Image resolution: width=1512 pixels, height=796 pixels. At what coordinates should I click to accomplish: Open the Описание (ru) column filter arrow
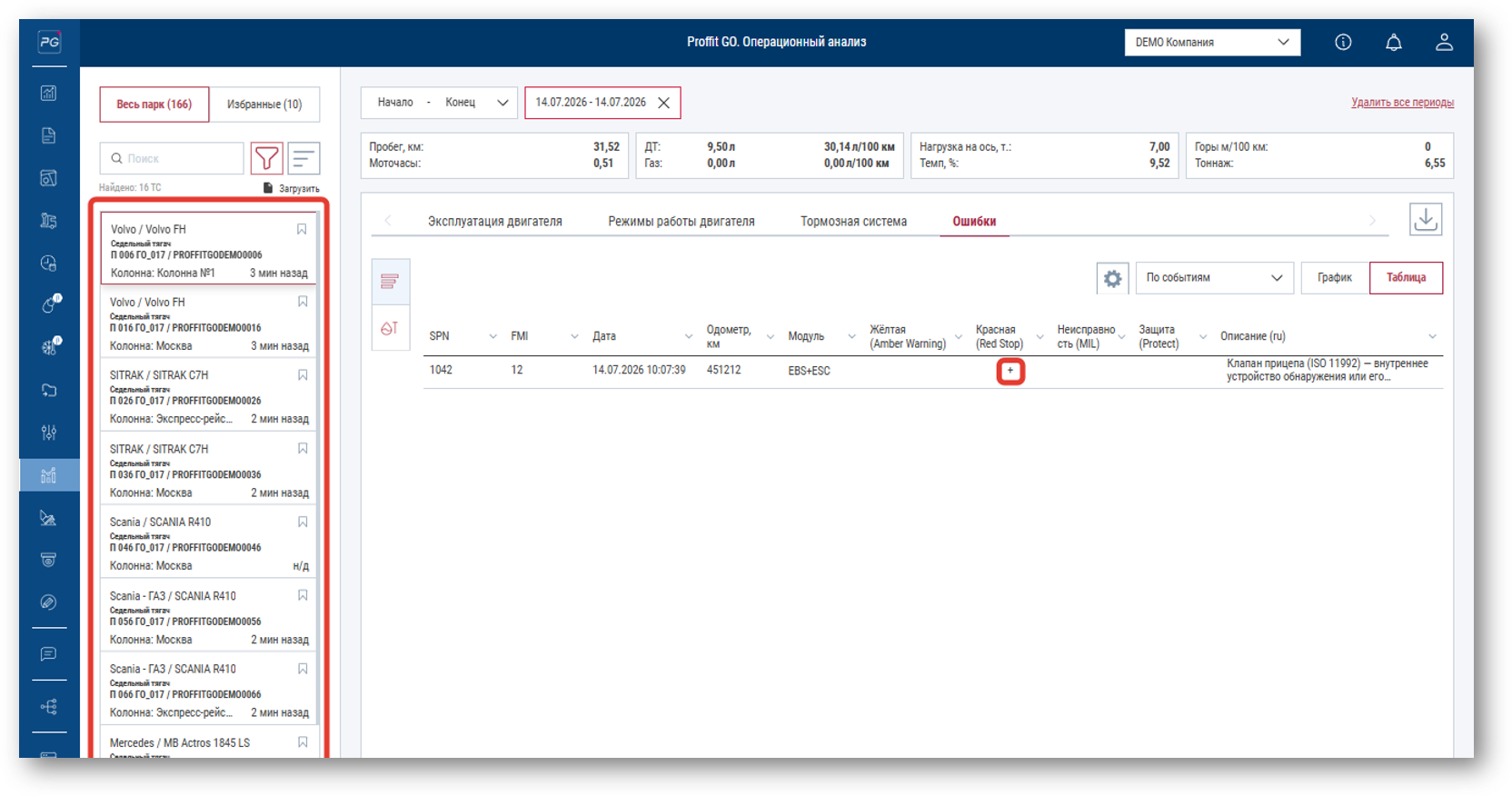[x=1433, y=337]
